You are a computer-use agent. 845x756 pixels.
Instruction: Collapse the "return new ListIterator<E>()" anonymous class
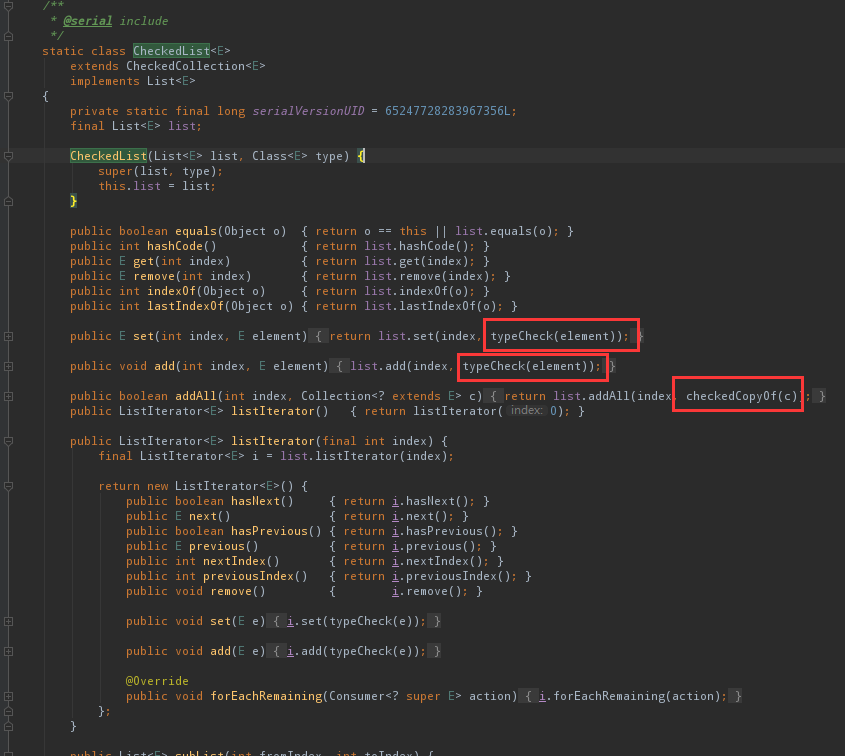(9, 486)
